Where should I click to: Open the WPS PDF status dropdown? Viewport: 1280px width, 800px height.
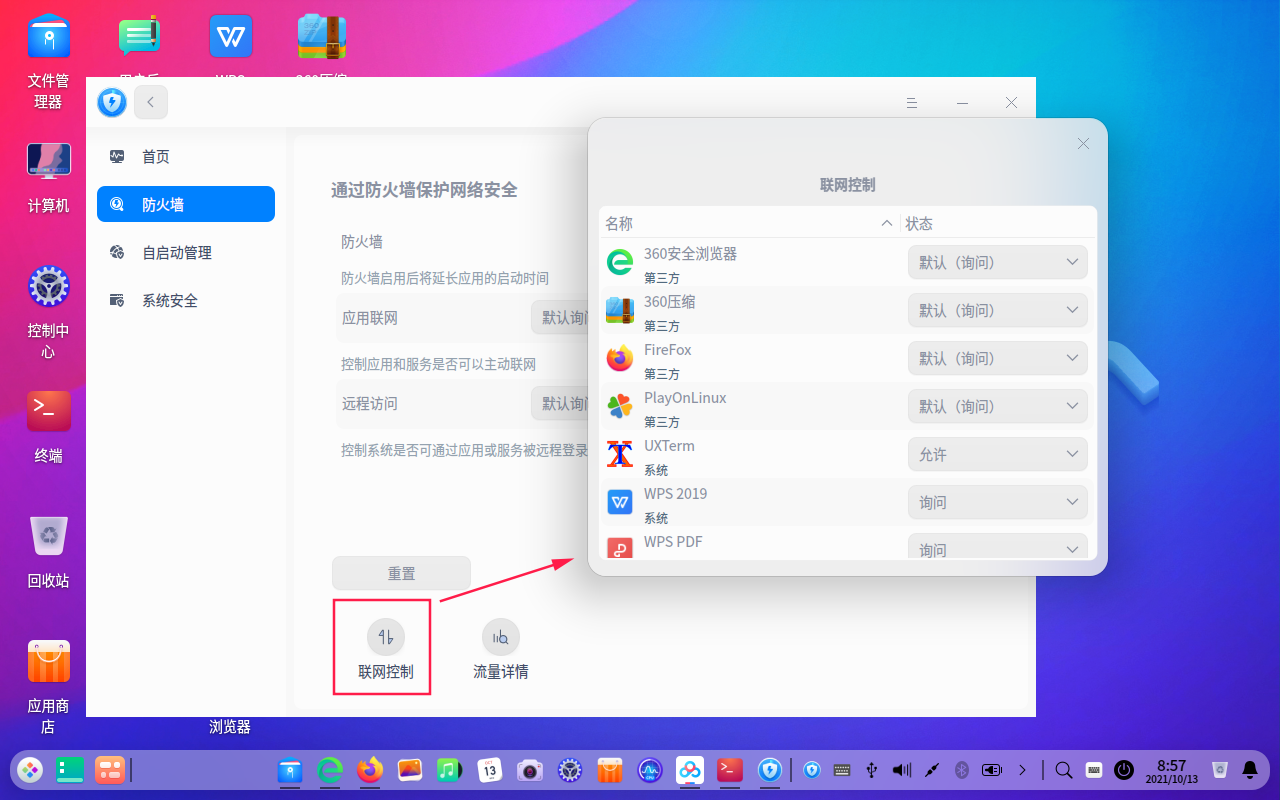(998, 548)
